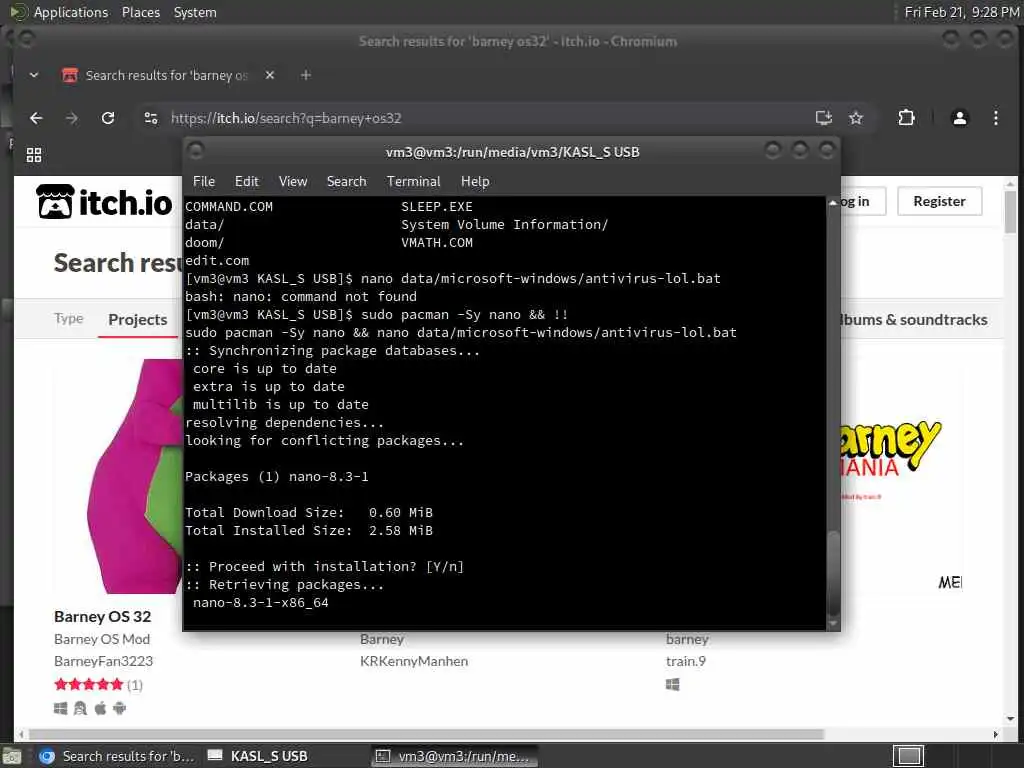Click the page horizontal scrollbar

(x=426, y=734)
